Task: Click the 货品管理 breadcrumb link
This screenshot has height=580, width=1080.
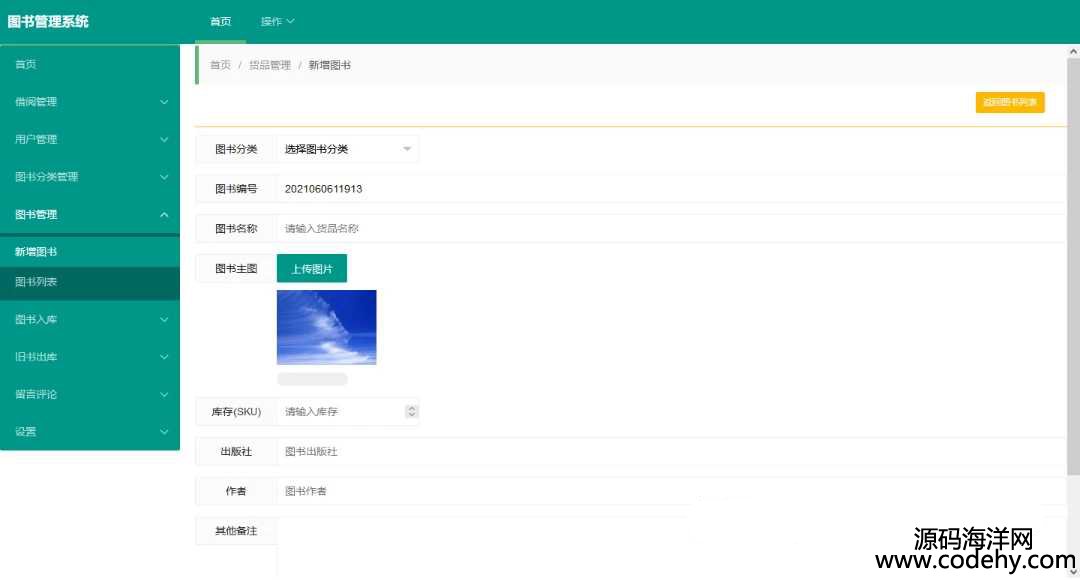Action: pos(270,65)
